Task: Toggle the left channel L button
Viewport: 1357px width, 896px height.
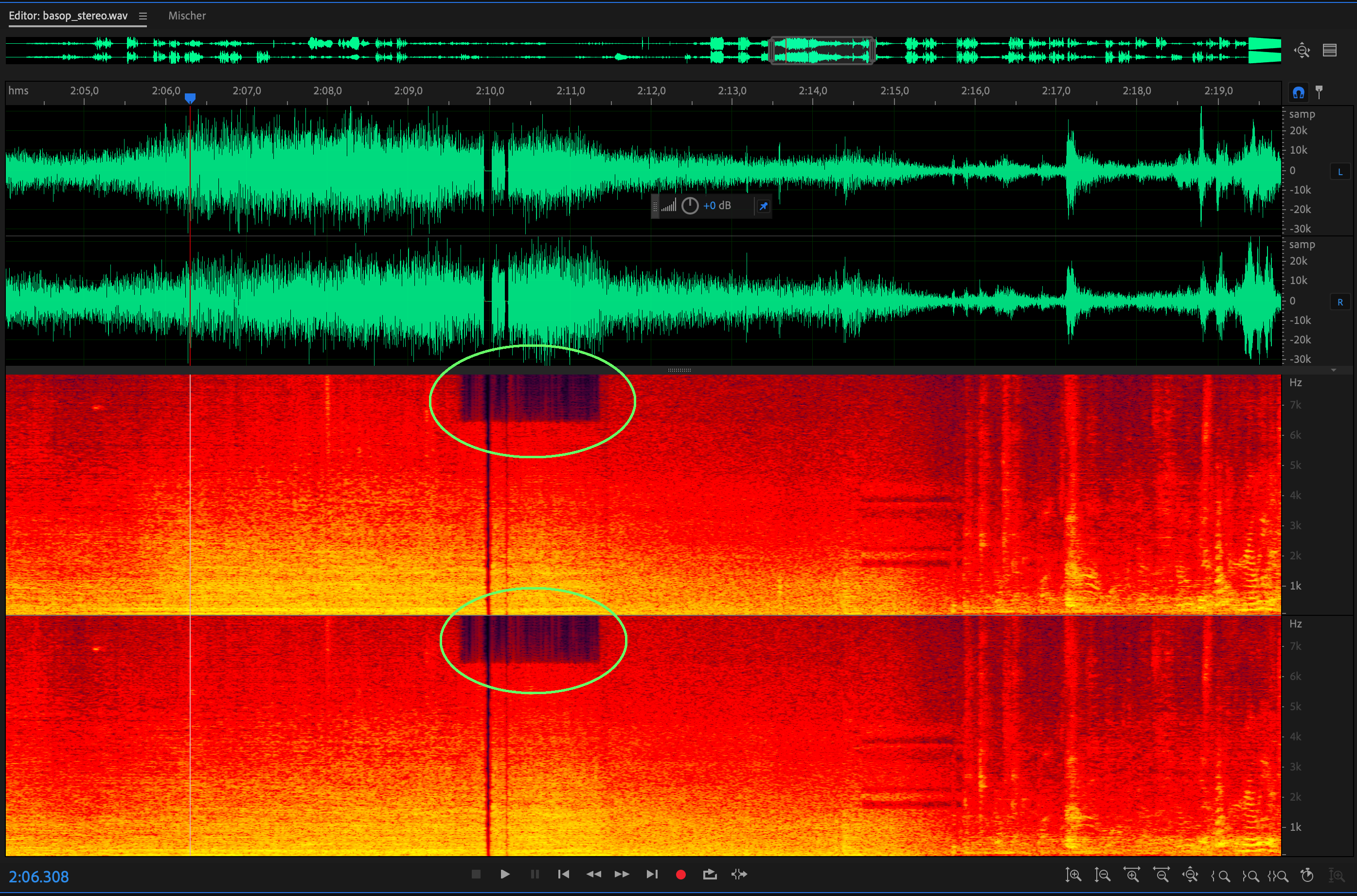Action: point(1340,171)
